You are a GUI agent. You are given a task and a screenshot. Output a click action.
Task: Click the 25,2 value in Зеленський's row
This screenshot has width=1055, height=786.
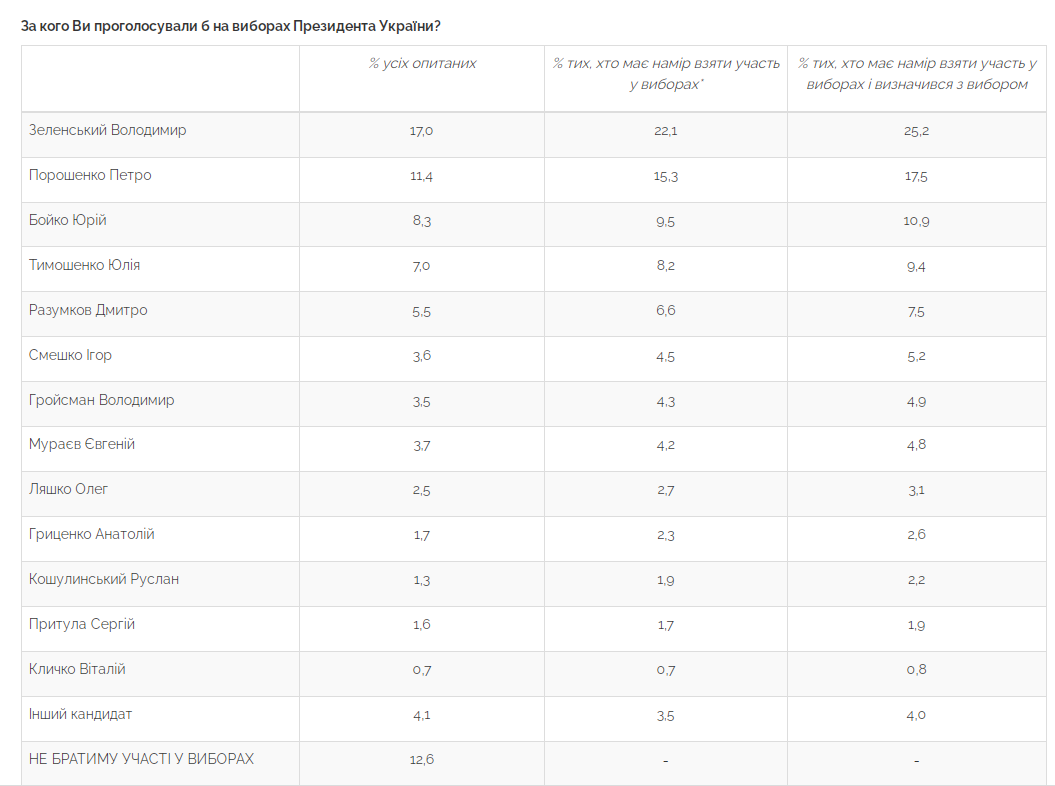(x=917, y=131)
